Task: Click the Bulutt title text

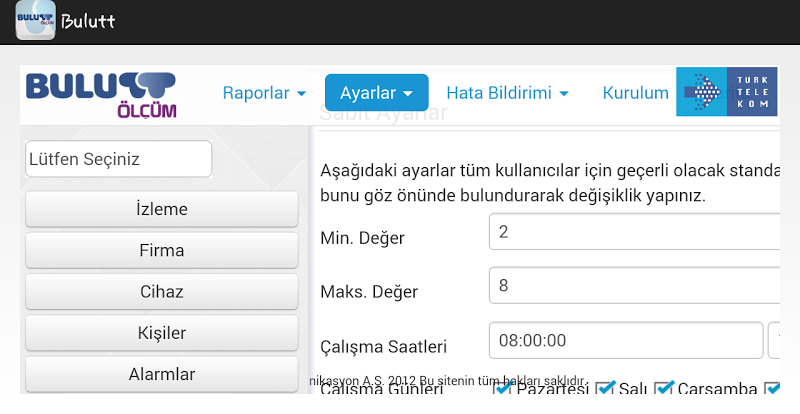Action: (x=88, y=21)
